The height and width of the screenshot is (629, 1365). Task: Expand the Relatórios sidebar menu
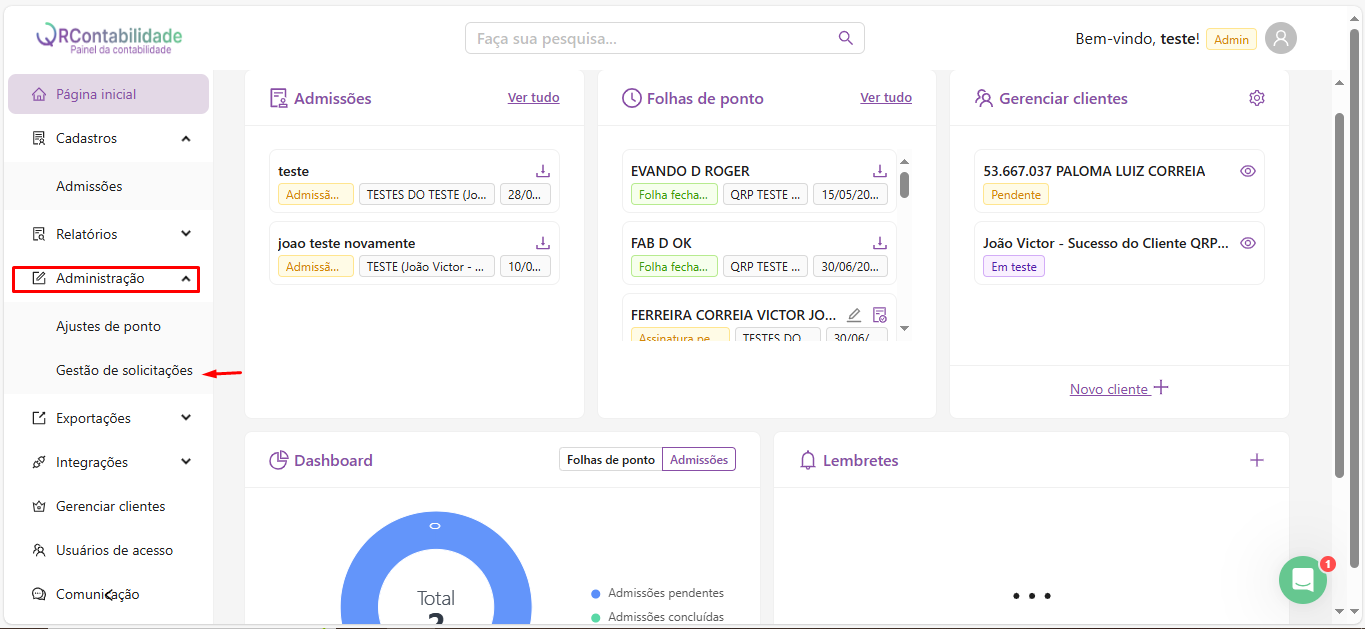pos(186,234)
